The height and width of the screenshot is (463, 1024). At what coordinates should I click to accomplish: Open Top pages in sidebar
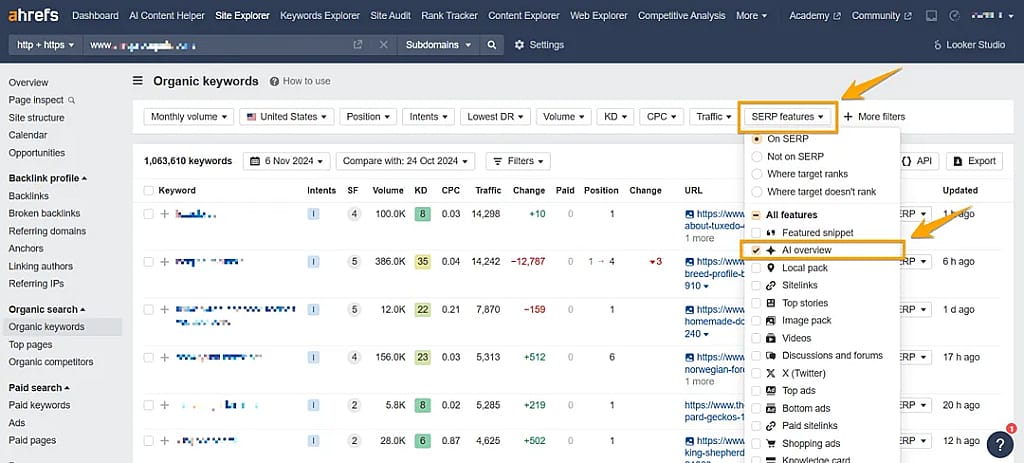31,344
